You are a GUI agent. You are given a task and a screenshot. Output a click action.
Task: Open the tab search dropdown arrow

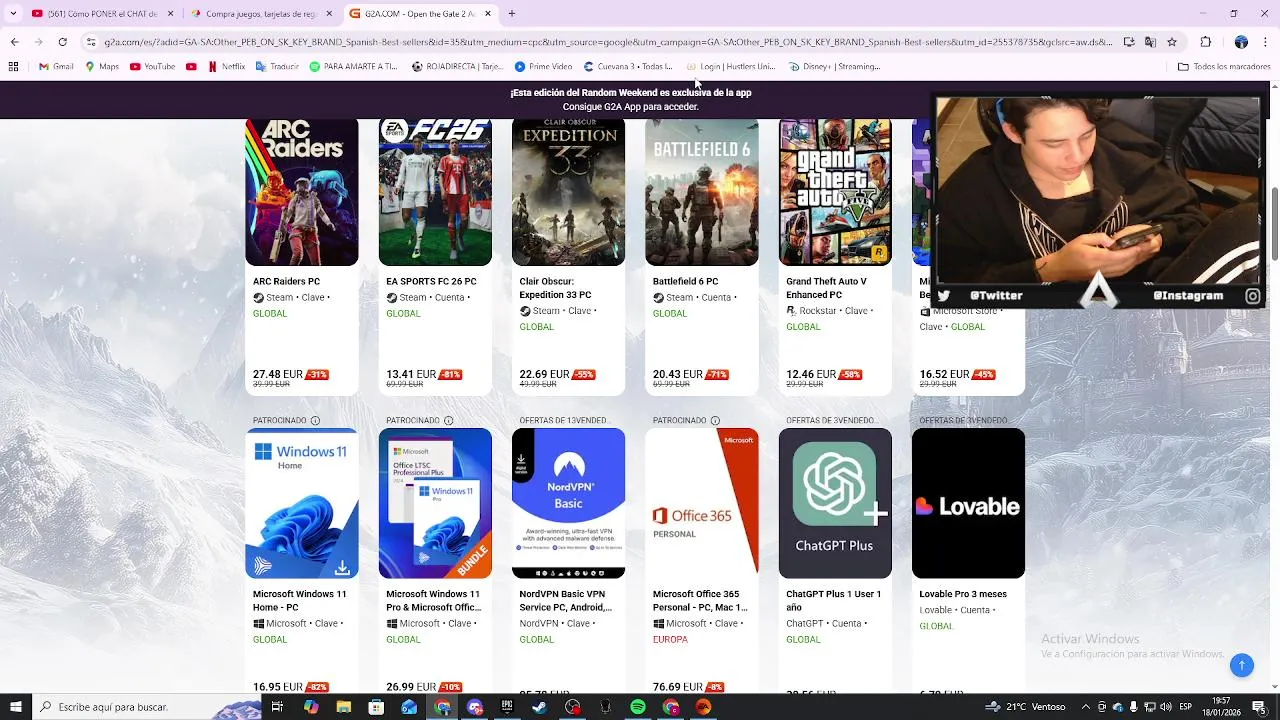pos(14,14)
